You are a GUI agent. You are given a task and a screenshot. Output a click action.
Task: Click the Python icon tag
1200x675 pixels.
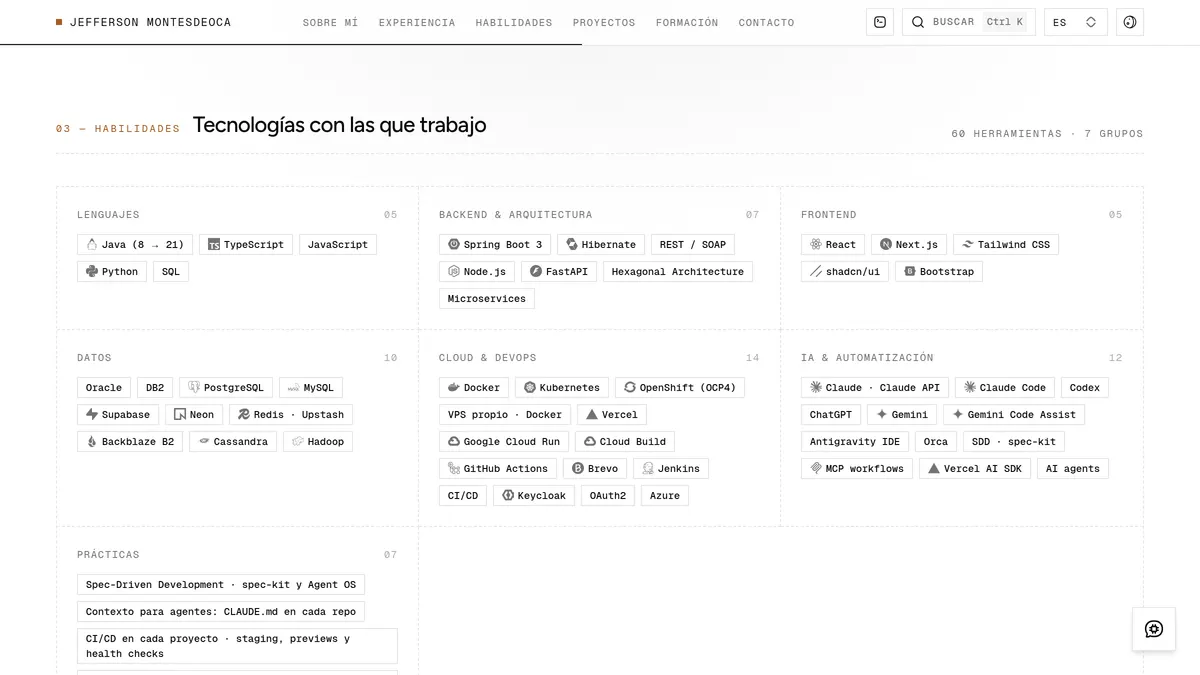coord(92,271)
